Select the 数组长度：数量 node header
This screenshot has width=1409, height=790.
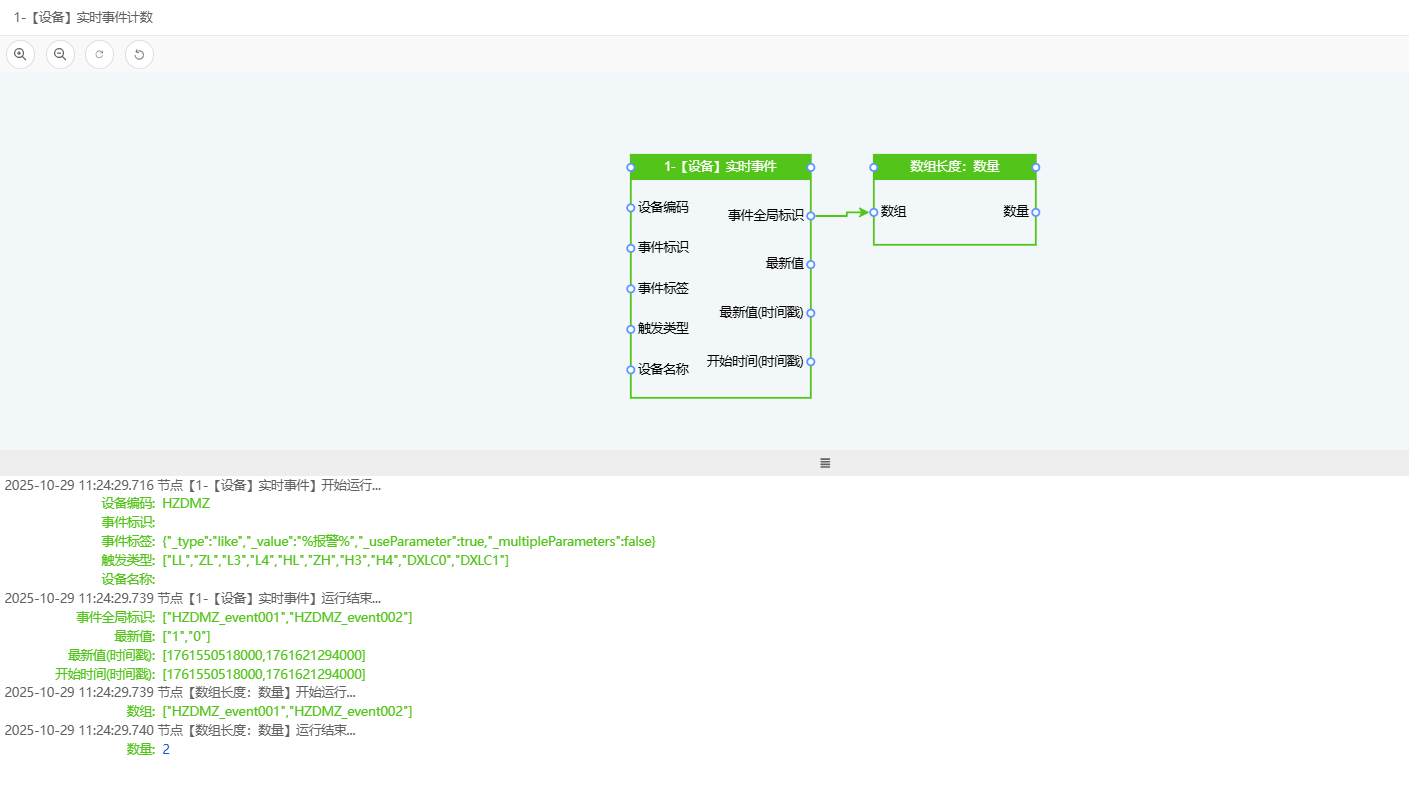pos(954,167)
